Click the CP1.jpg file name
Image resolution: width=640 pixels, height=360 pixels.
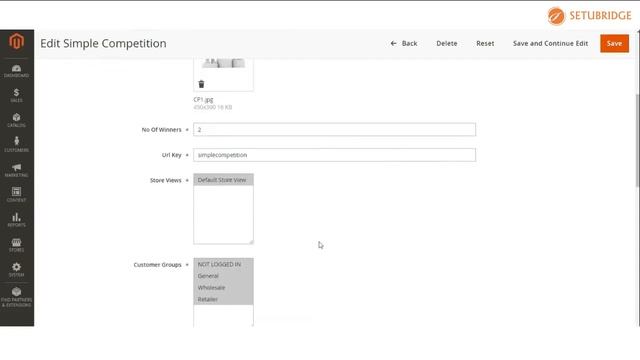click(203, 99)
